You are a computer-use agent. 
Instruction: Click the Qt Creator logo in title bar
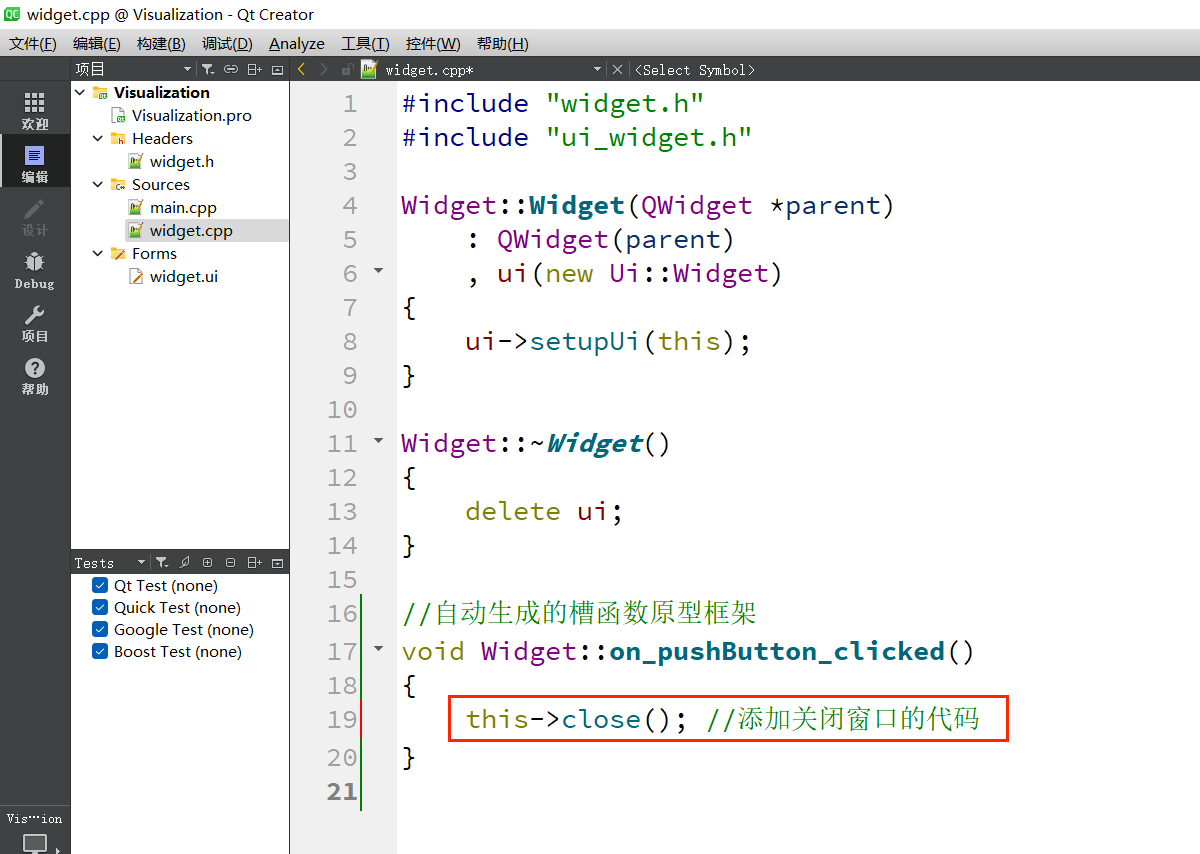[12, 13]
